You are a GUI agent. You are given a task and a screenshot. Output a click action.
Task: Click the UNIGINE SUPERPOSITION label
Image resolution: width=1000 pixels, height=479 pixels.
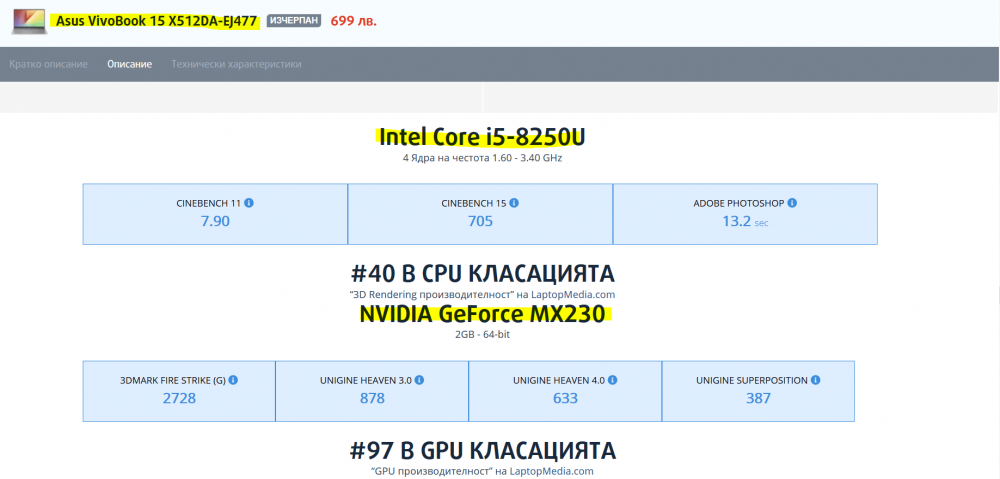pos(752,380)
